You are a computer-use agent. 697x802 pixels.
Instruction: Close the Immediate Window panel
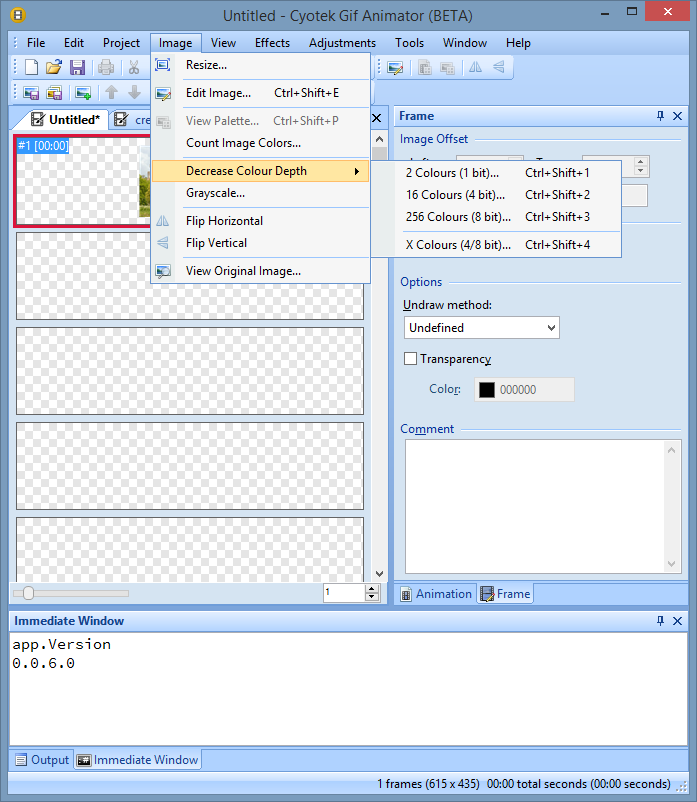pos(678,621)
